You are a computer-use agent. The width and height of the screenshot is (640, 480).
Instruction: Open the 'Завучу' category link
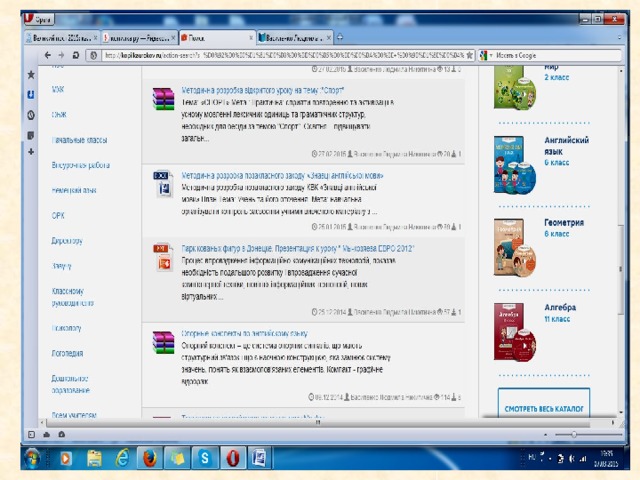(x=62, y=266)
